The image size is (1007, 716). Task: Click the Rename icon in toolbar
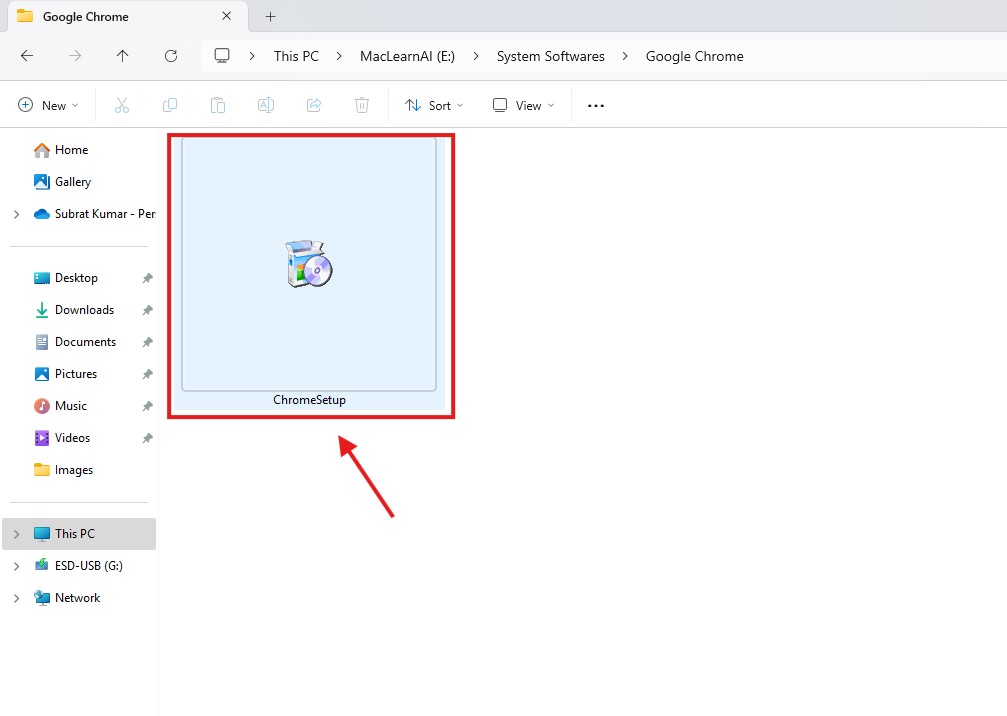(266, 105)
